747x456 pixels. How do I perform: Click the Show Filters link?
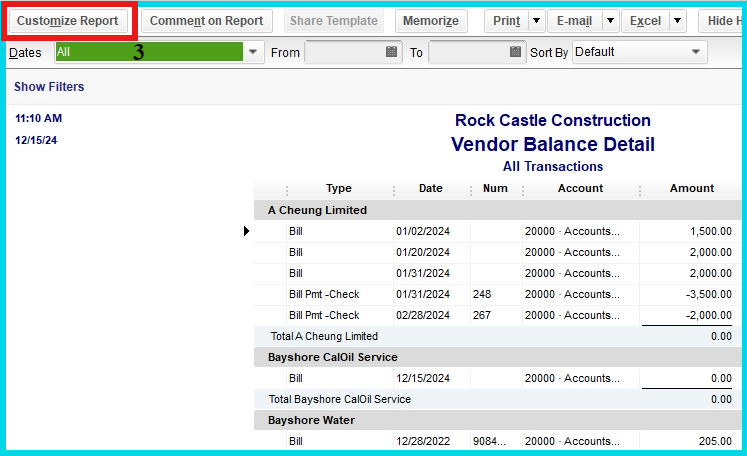(x=49, y=87)
